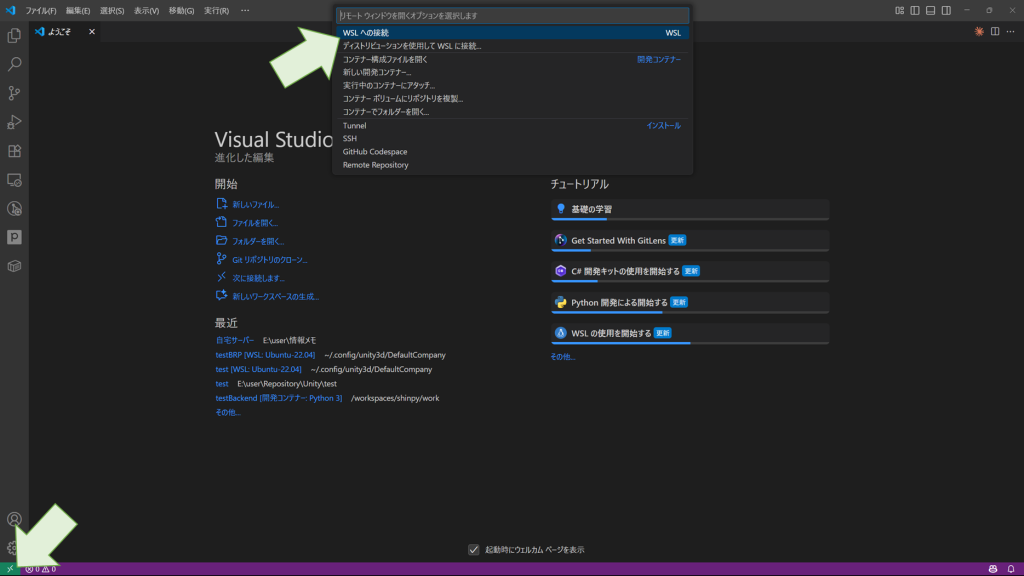
Task: Open editor More Actions ellipsis
Action: 1010,31
